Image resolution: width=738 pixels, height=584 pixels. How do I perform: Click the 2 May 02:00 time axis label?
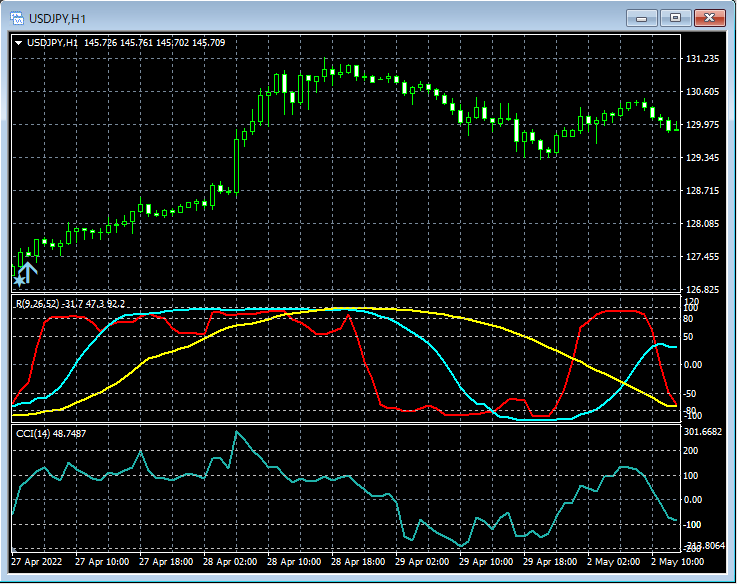click(x=613, y=561)
